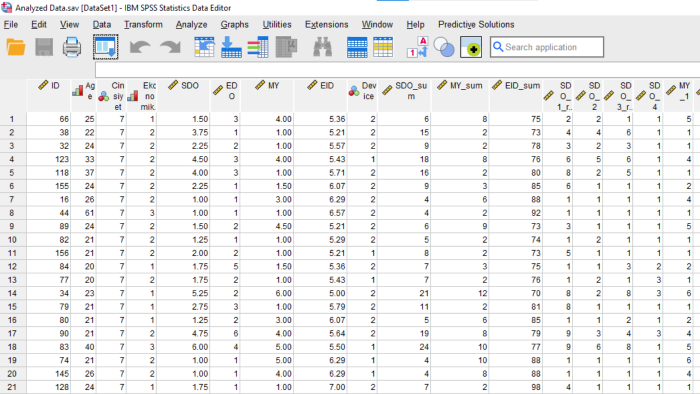The height and width of the screenshot is (394, 700).
Task: Click EID_sum cell with value 92
Action: 516,213
